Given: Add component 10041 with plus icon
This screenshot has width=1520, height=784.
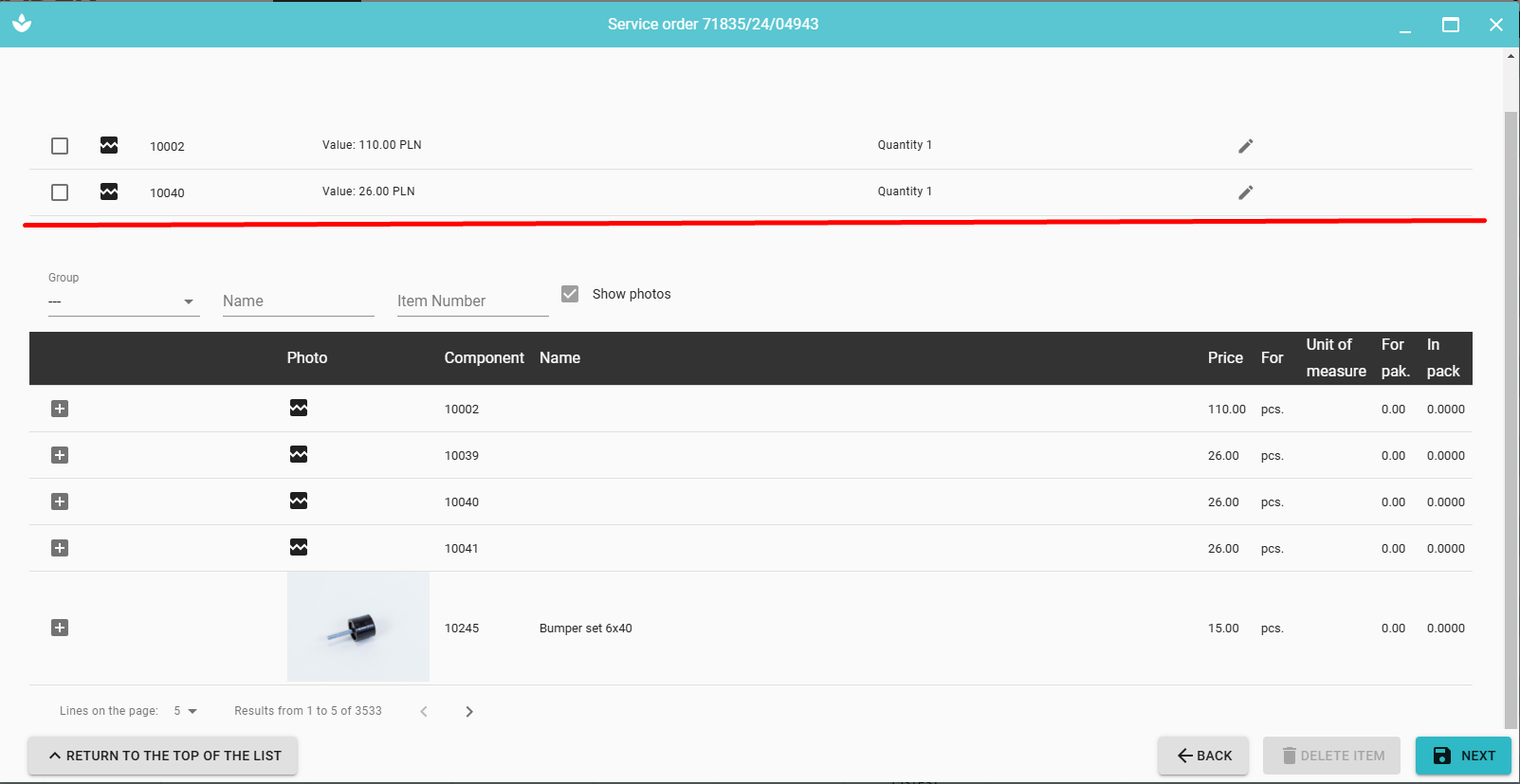Looking at the screenshot, I should [x=60, y=548].
